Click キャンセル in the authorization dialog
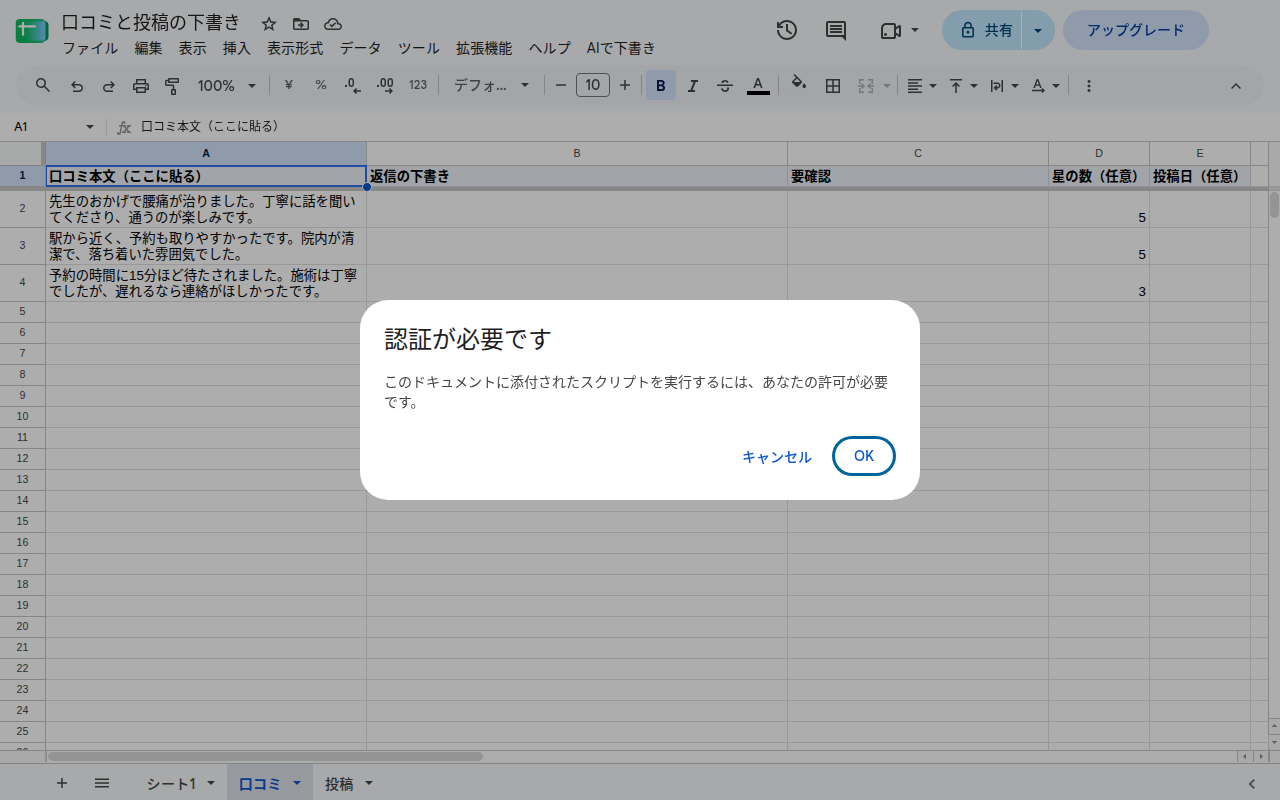The height and width of the screenshot is (800, 1280). pyautogui.click(x=776, y=457)
